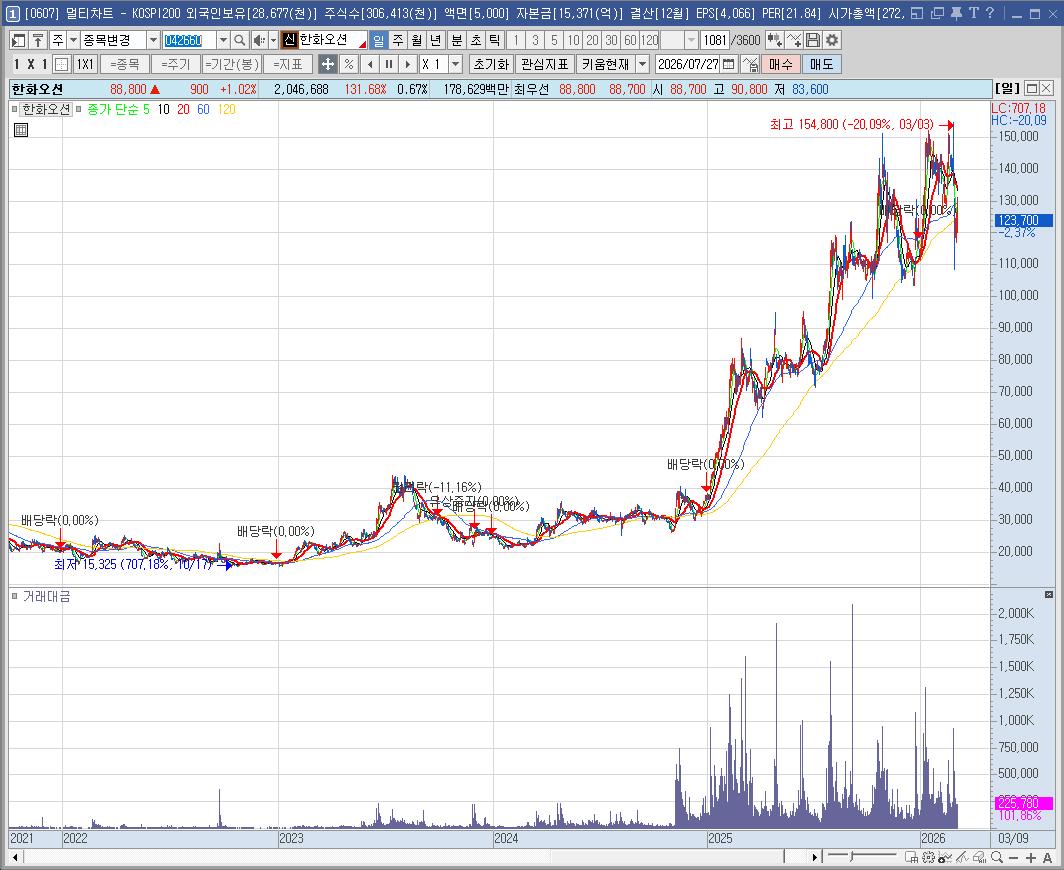
Task: Select the =기간(봉) sync tab
Action: (232, 64)
